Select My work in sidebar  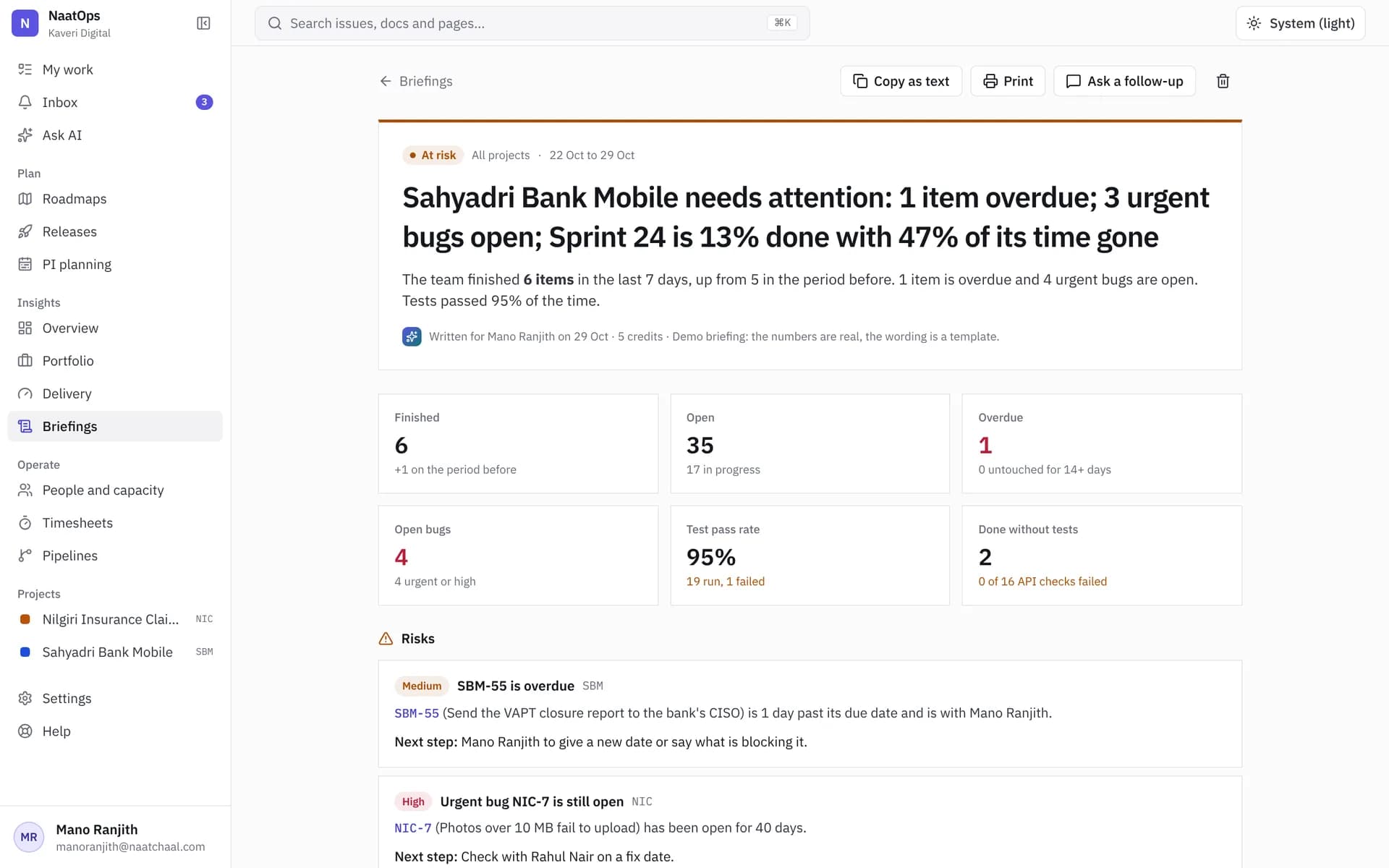tap(115, 69)
